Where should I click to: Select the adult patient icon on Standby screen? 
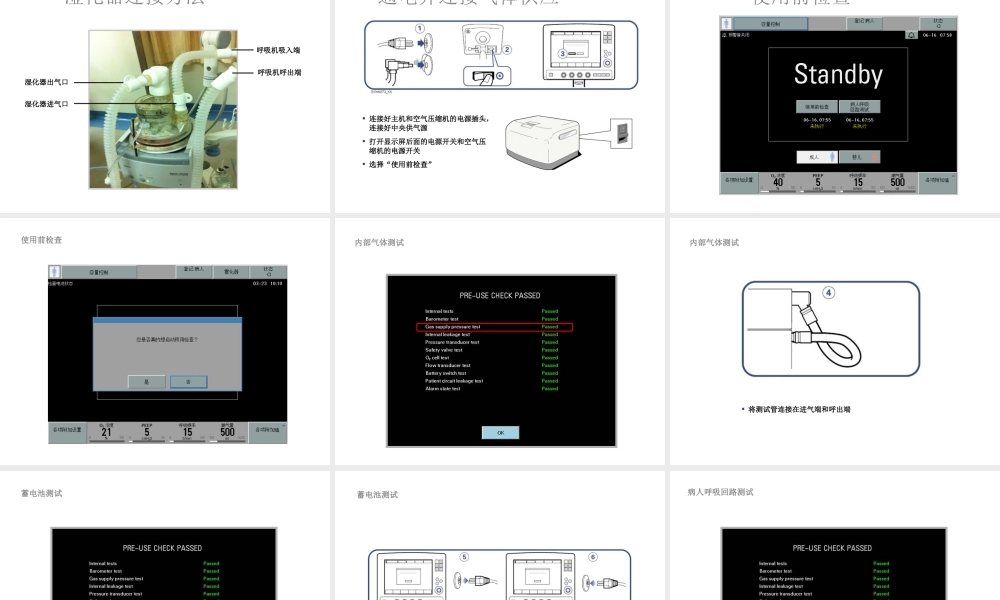[x=832, y=157]
